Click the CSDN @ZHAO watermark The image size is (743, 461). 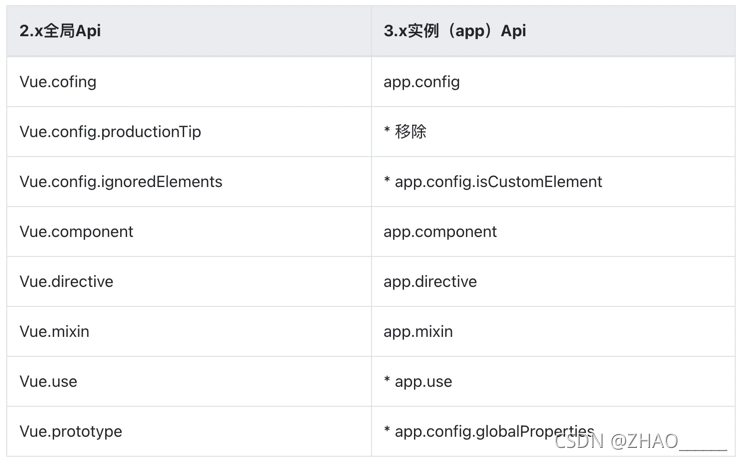(640, 442)
